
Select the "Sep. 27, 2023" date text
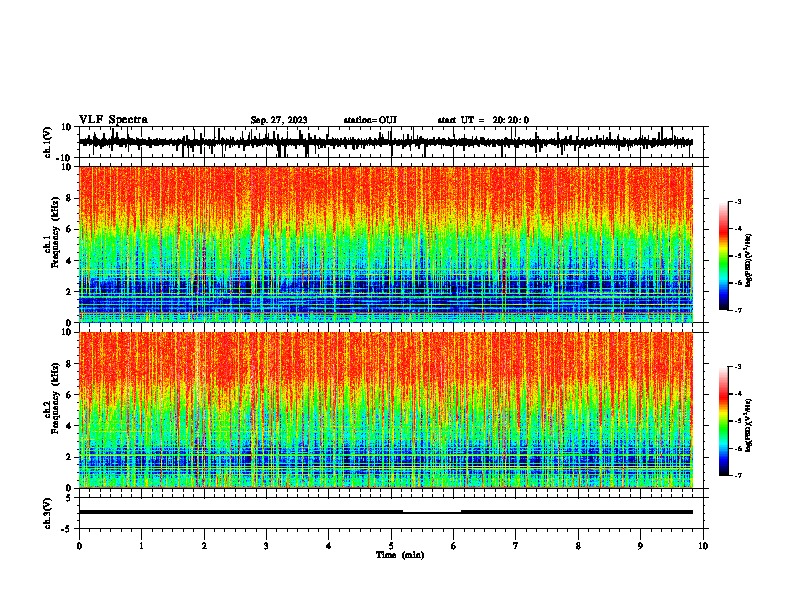pyautogui.click(x=279, y=120)
